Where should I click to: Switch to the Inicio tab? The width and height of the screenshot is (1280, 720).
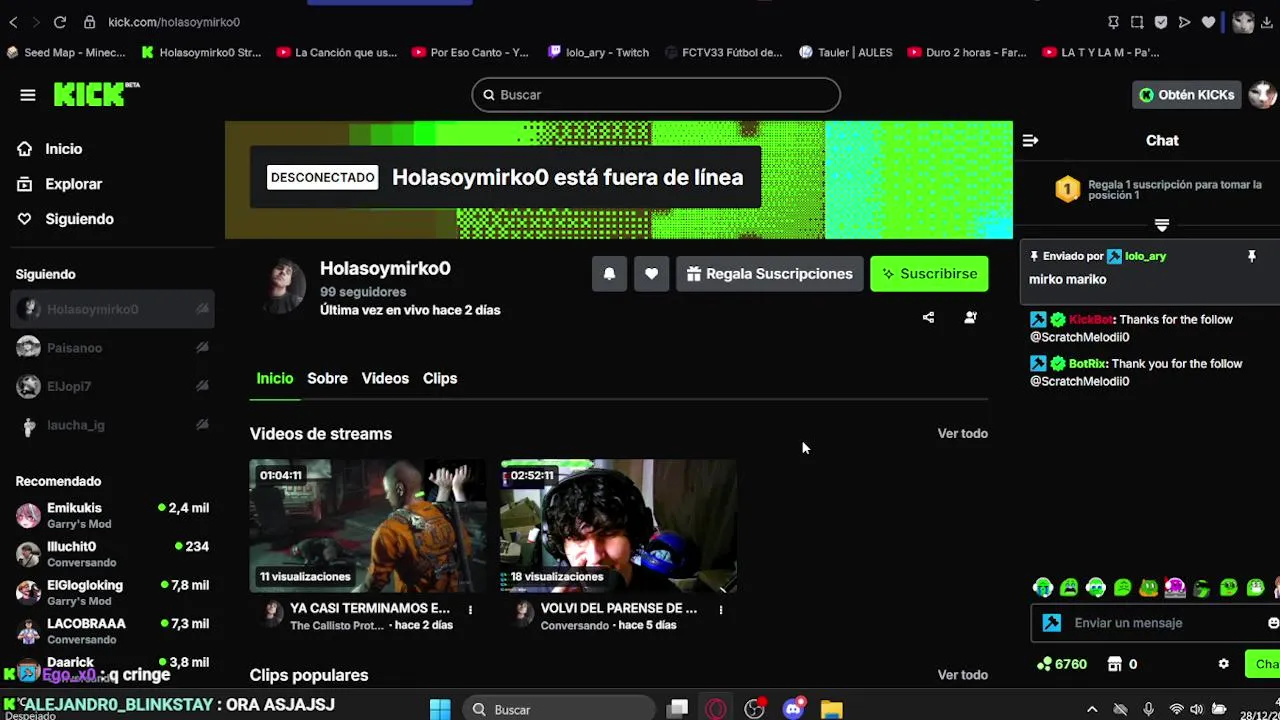275,378
